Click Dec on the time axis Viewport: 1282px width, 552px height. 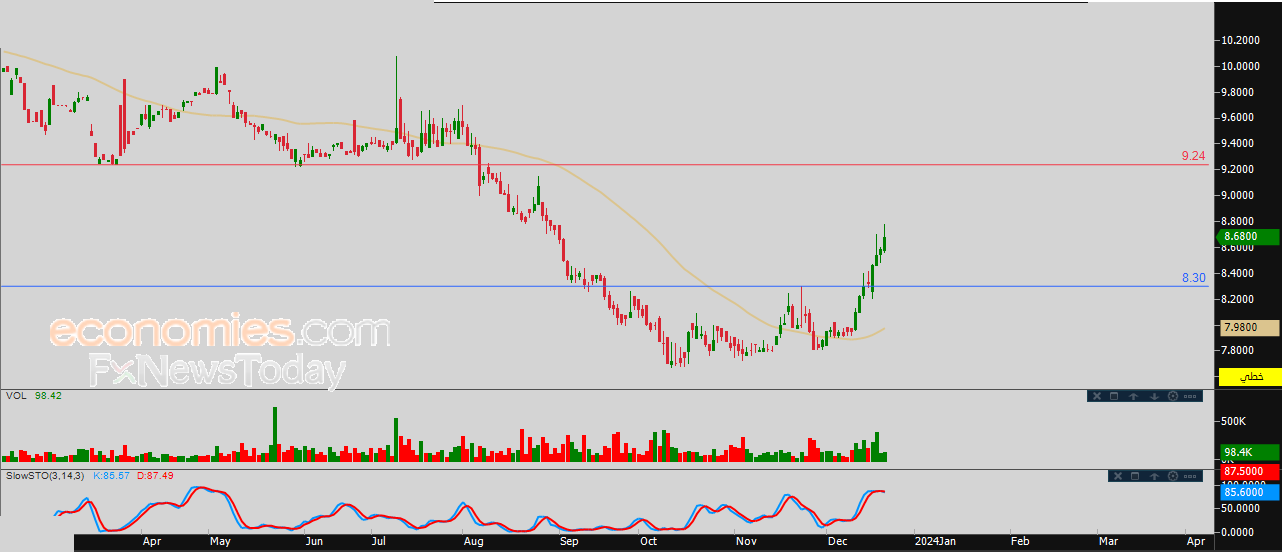836,541
